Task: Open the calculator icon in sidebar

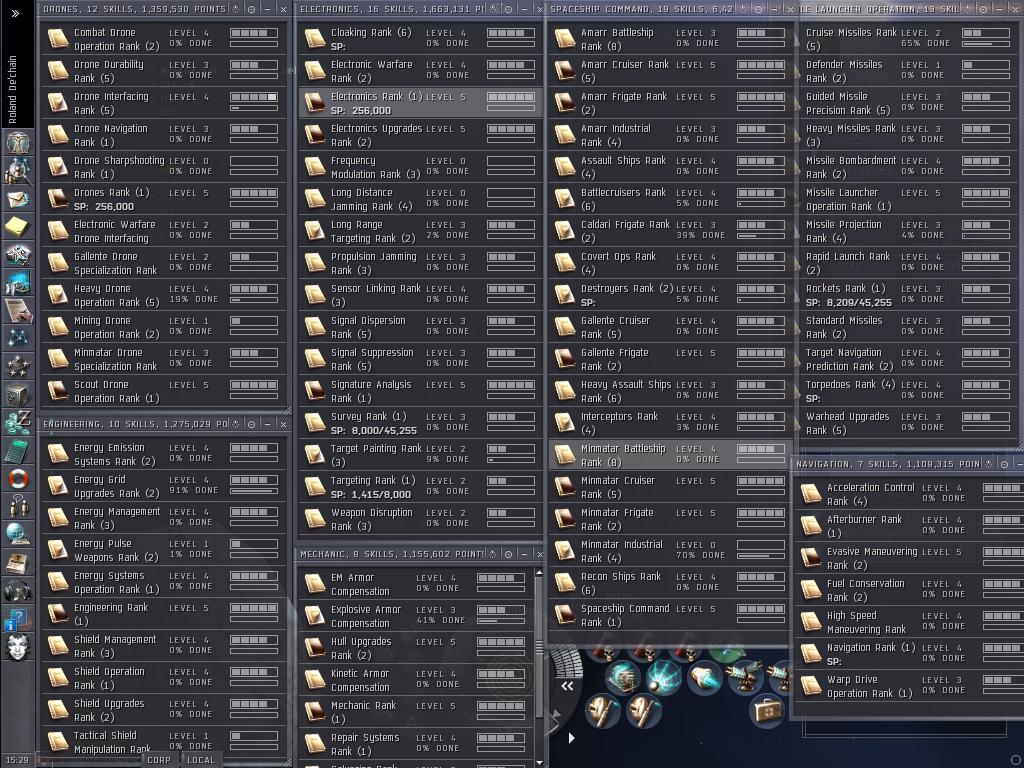Action: pyautogui.click(x=18, y=451)
